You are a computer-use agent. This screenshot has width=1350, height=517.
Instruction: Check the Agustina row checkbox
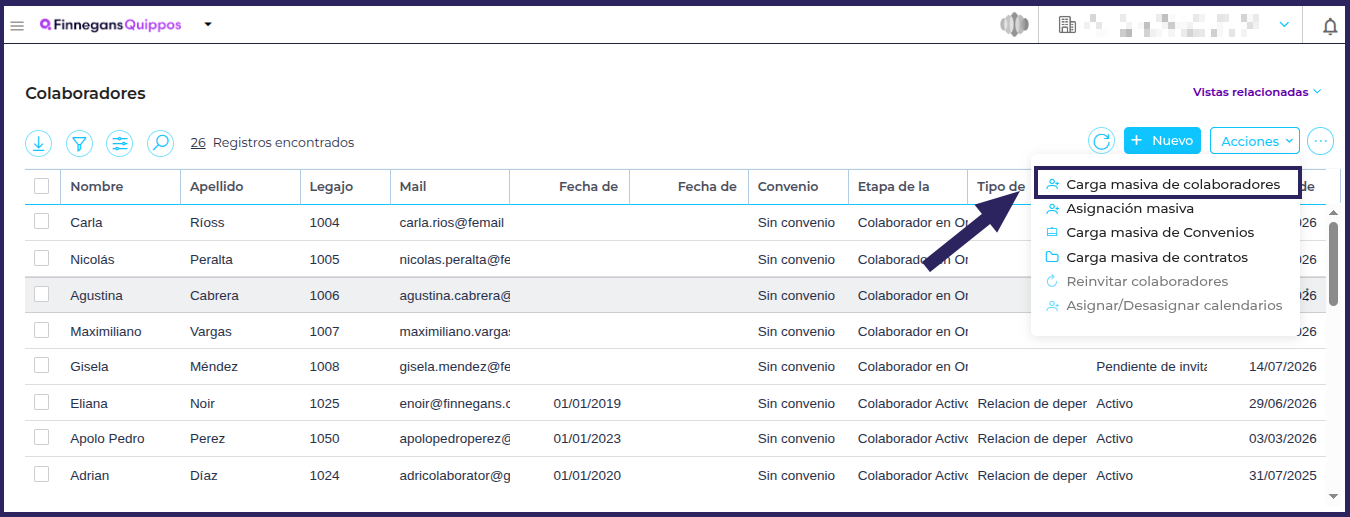42,294
